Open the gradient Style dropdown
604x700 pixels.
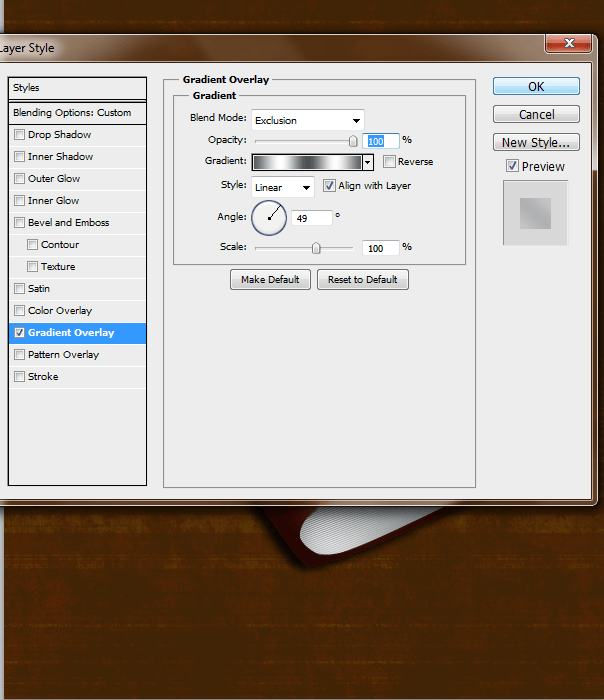(283, 187)
